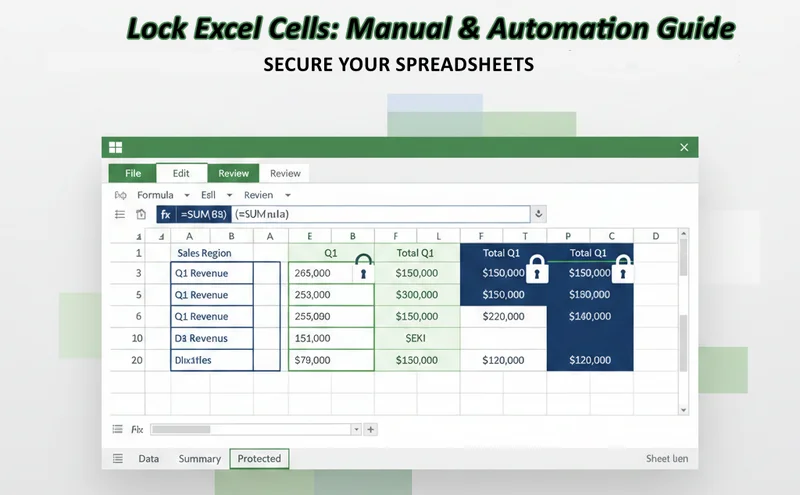Click the $220,000 cell
Screen dimensions: 800x495
(503, 316)
